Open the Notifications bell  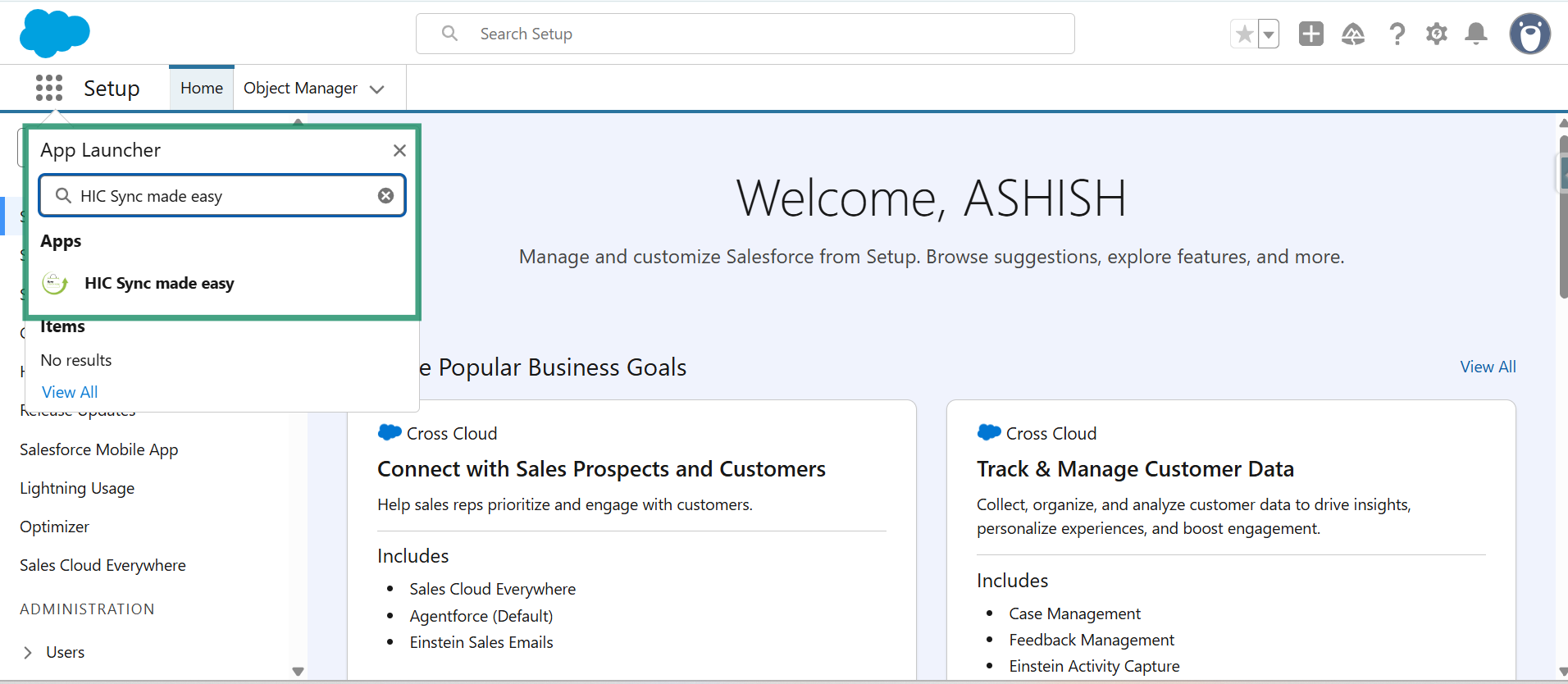click(x=1476, y=34)
